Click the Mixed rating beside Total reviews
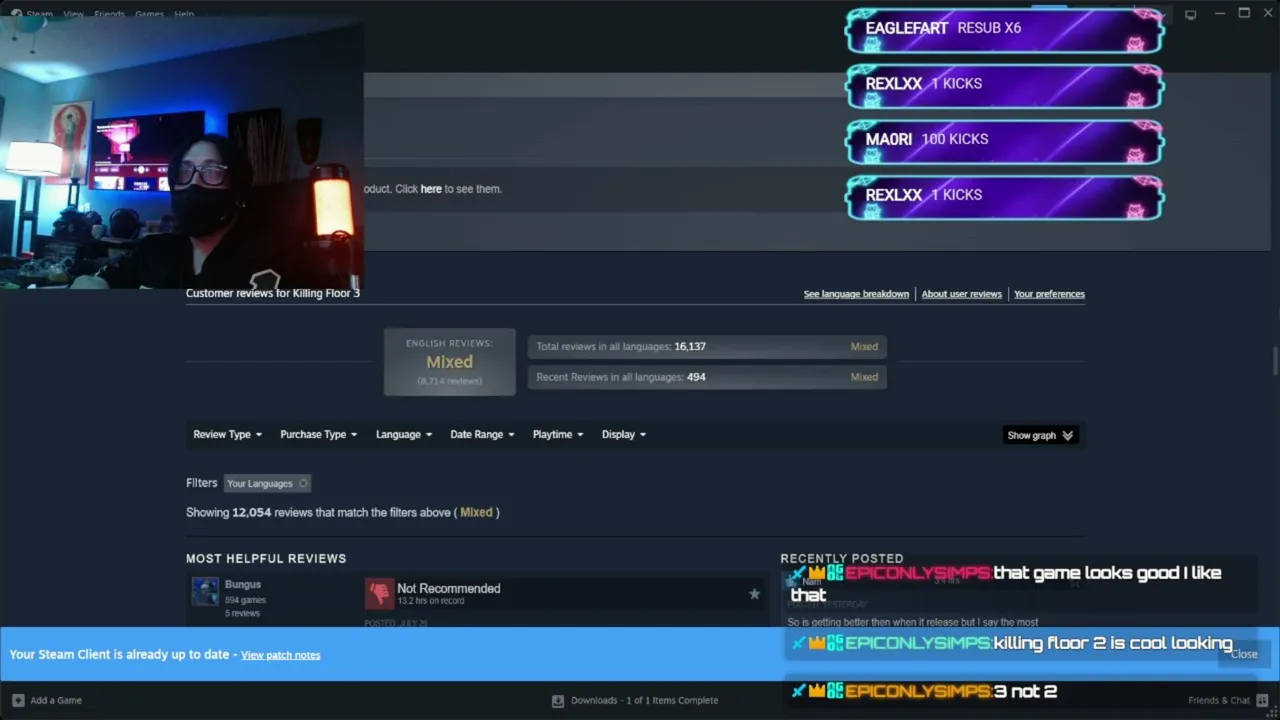This screenshot has height=720, width=1280. [864, 347]
